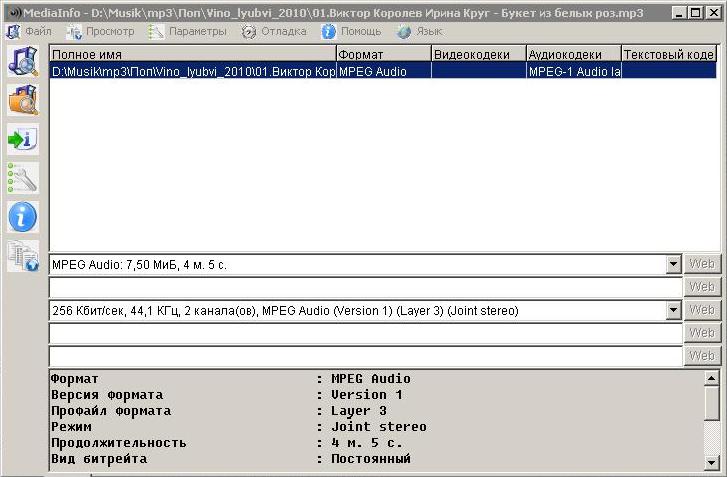Click the Аудиокодеки column header
The image size is (727, 477).
pos(574,54)
